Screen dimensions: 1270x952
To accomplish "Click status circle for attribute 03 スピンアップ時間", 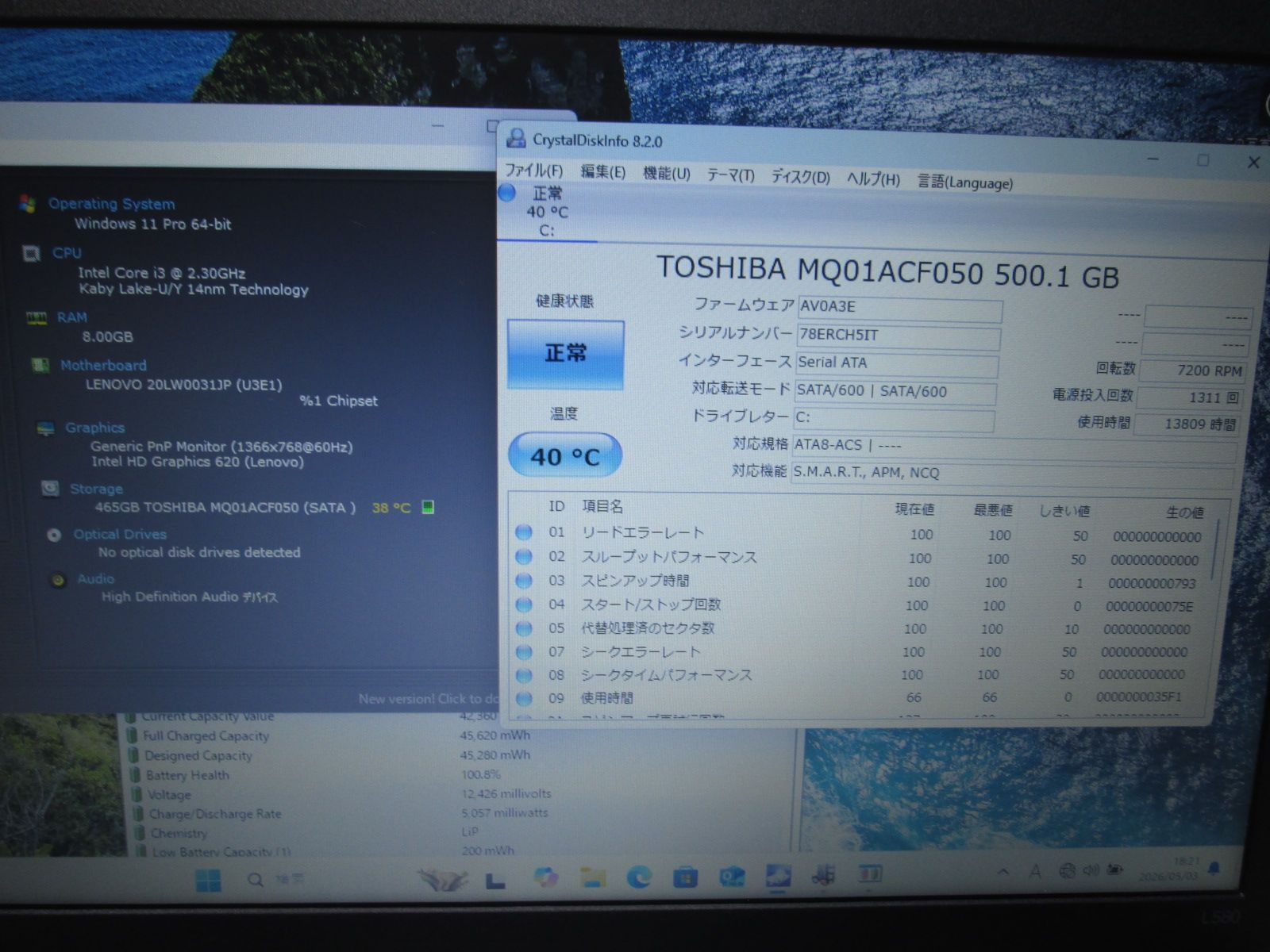I will (x=524, y=581).
